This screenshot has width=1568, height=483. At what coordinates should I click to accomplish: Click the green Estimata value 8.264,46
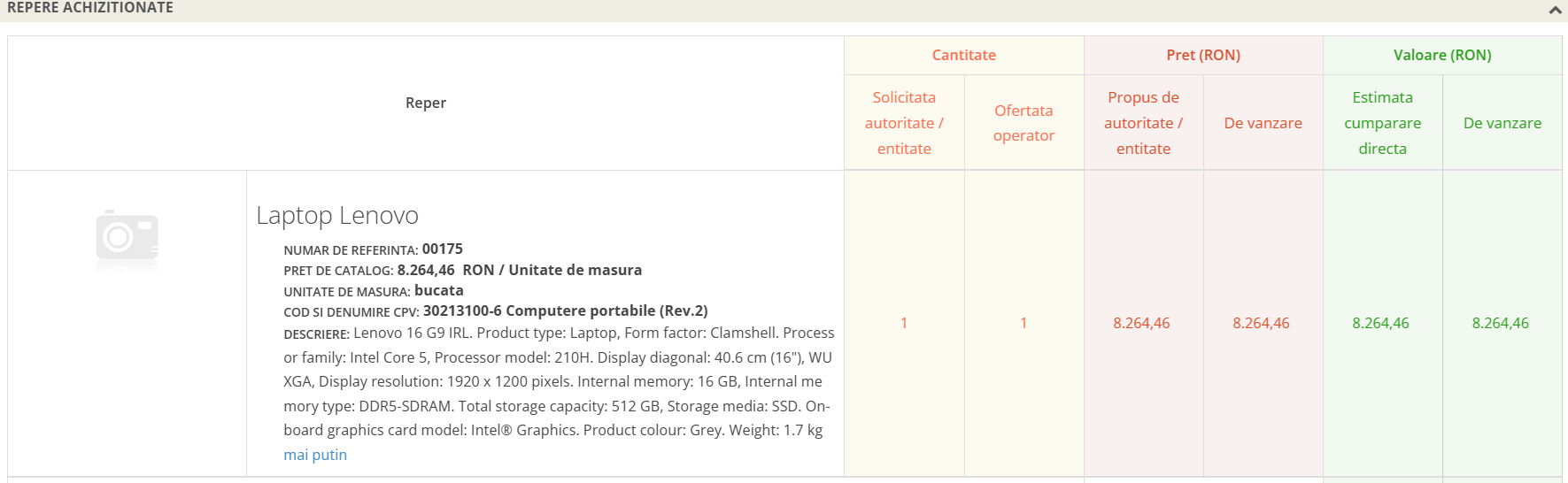(x=1380, y=323)
